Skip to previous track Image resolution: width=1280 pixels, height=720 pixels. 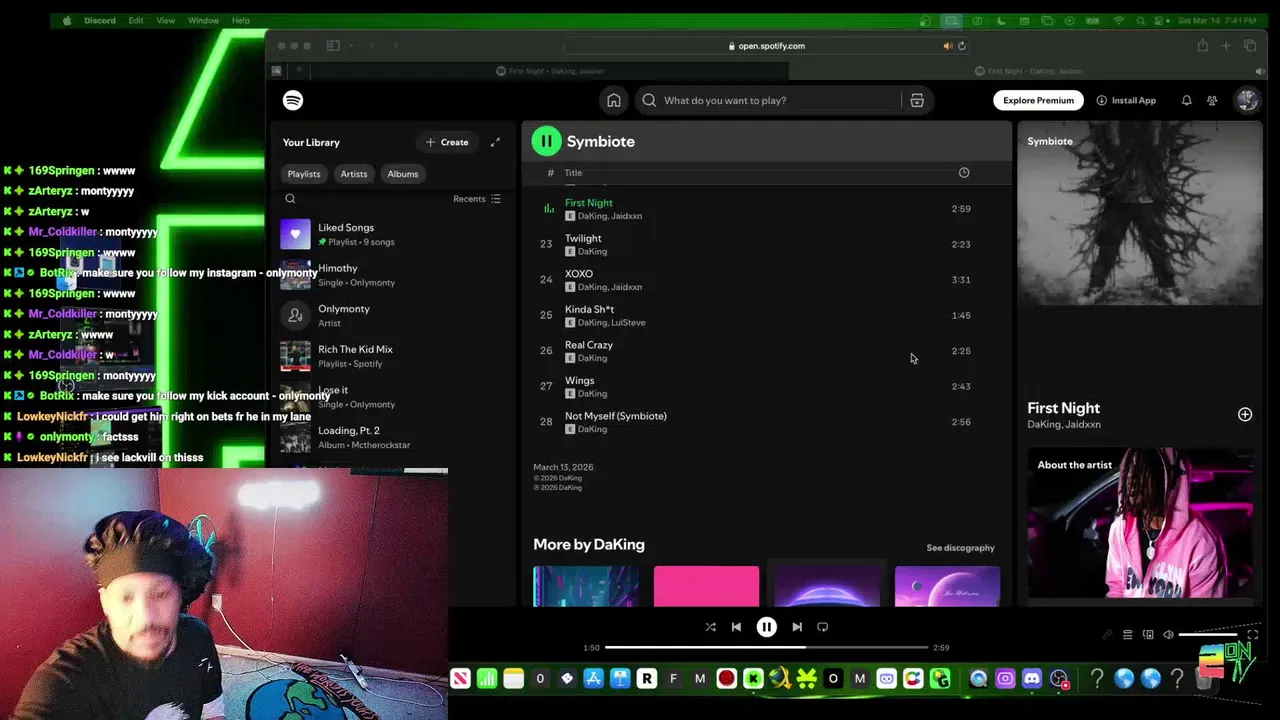pyautogui.click(x=736, y=627)
